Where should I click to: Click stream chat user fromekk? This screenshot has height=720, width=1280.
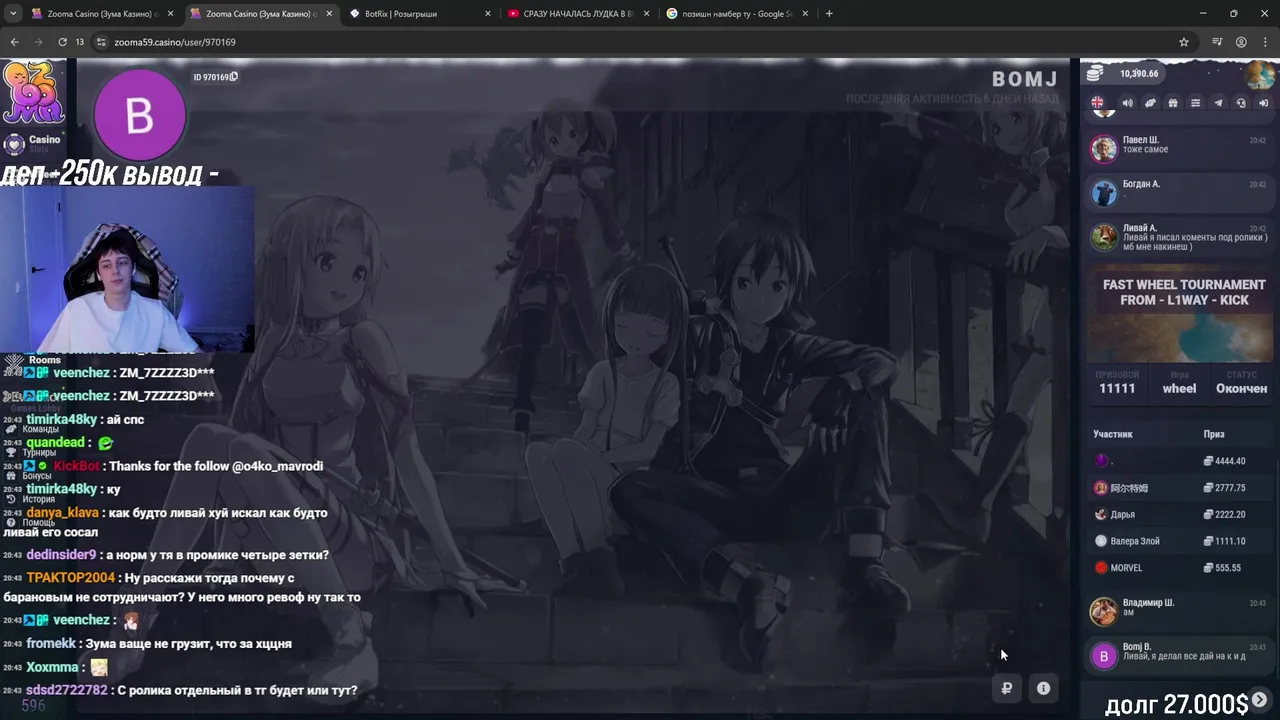[50, 644]
